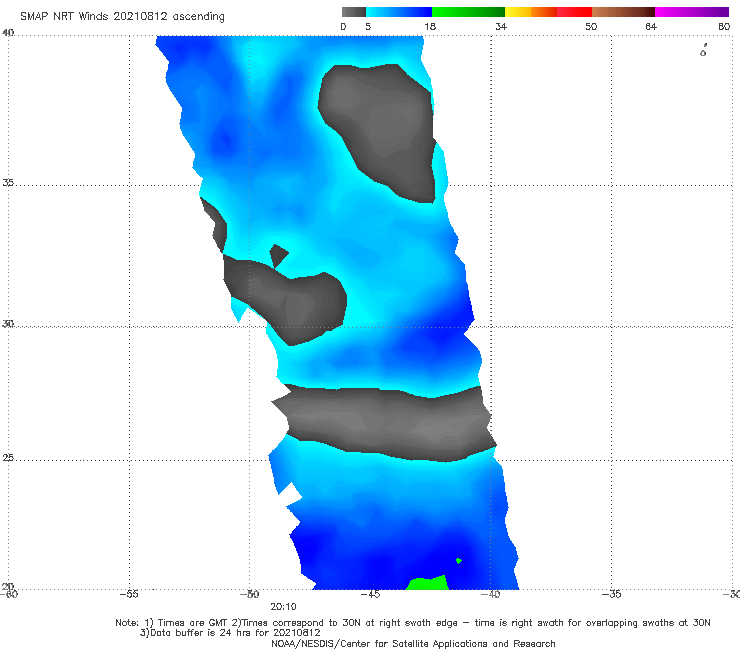Screen dimensions: 740x650
Task: Click the longitude axis label '-55'
Action: point(129,594)
